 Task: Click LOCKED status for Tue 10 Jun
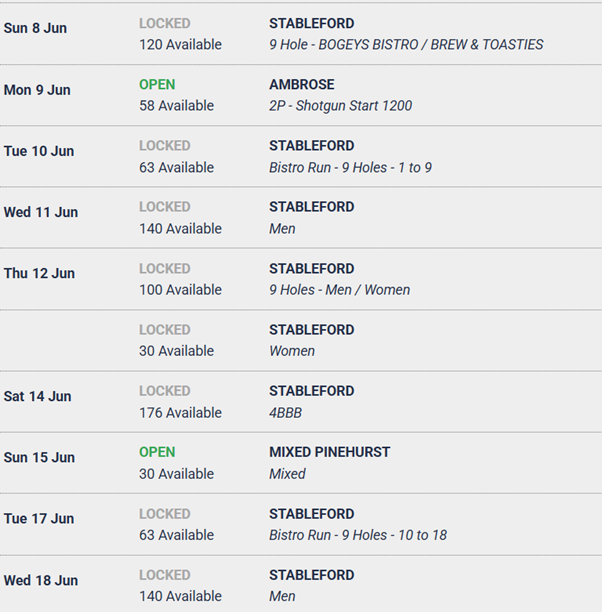coord(164,146)
